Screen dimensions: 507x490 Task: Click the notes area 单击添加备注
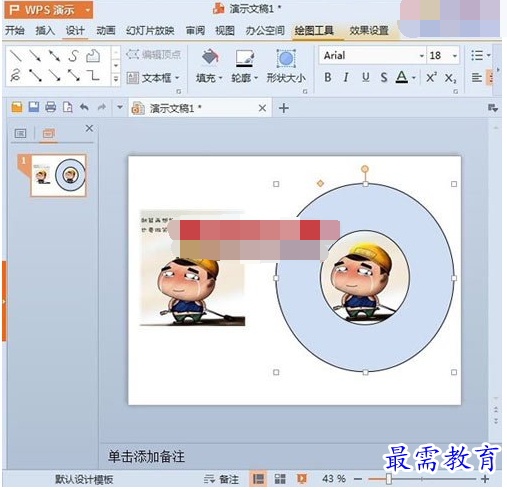click(146, 457)
